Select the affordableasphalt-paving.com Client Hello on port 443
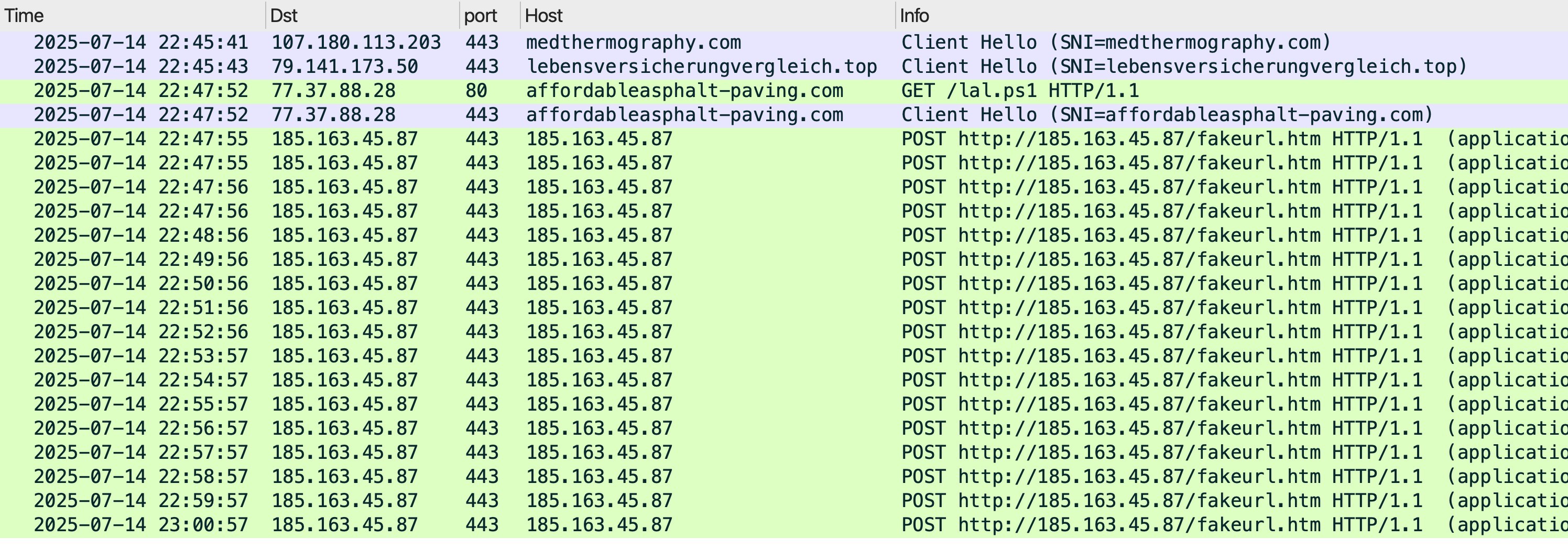Image resolution: width=1568 pixels, height=559 pixels. [784, 115]
